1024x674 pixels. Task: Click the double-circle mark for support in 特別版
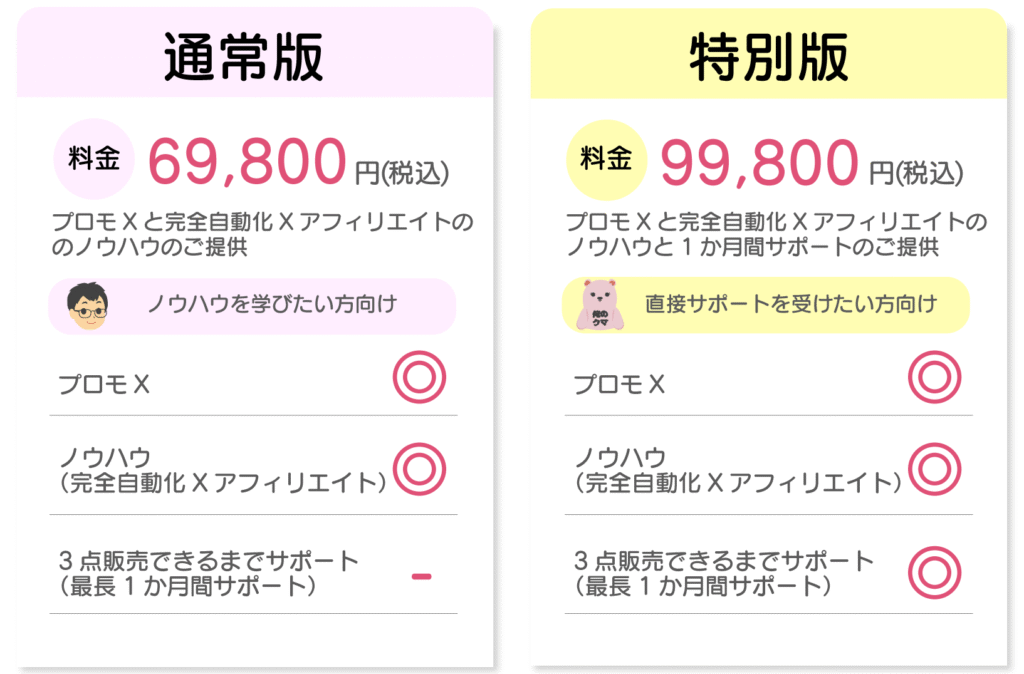[934, 573]
